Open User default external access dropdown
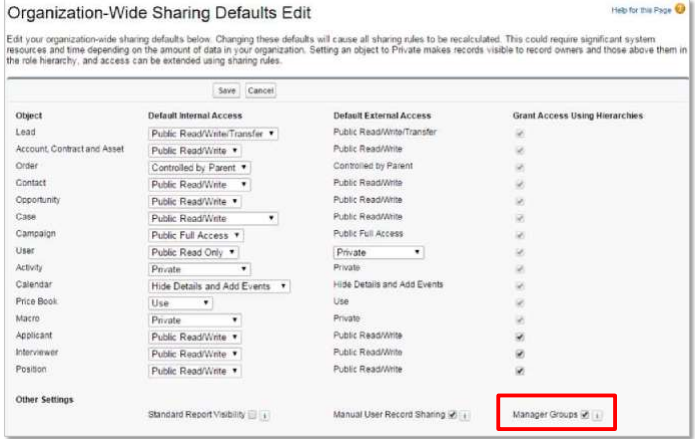Viewport: 695px width, 439px height. click(378, 252)
